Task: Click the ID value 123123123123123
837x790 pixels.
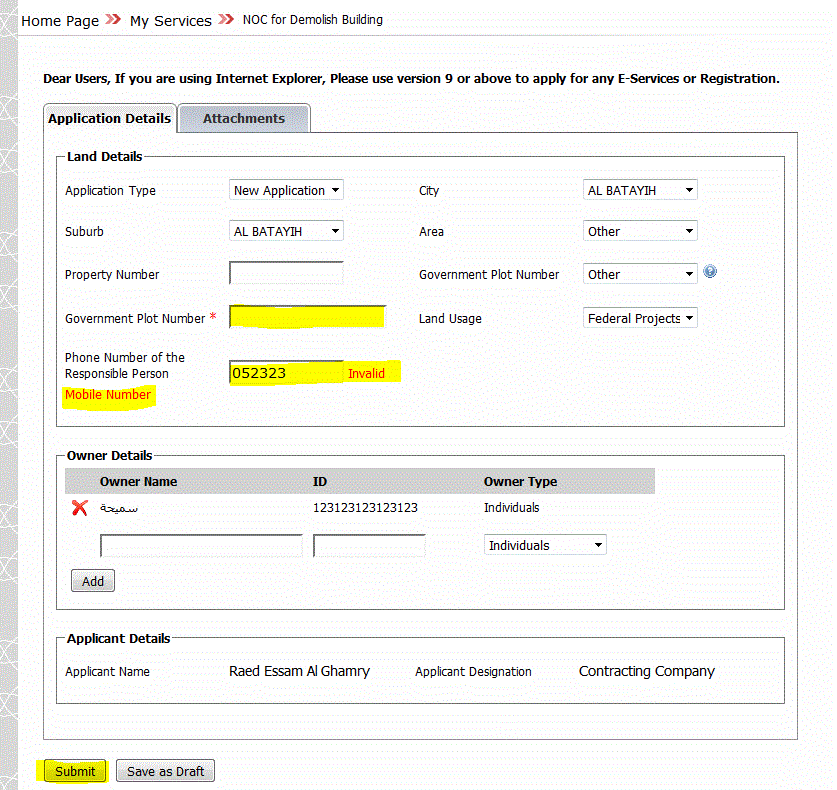Action: click(365, 508)
